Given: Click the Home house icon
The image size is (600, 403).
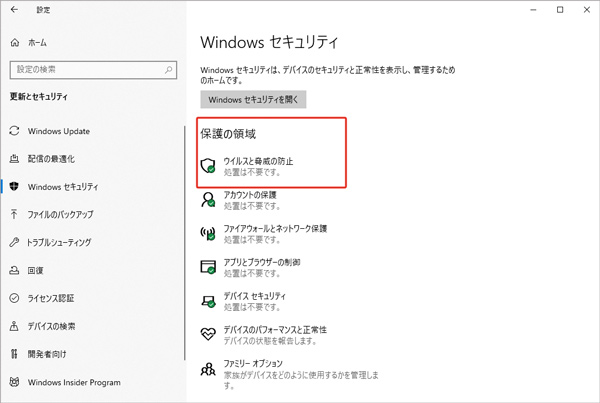Looking at the screenshot, I should point(15,42).
